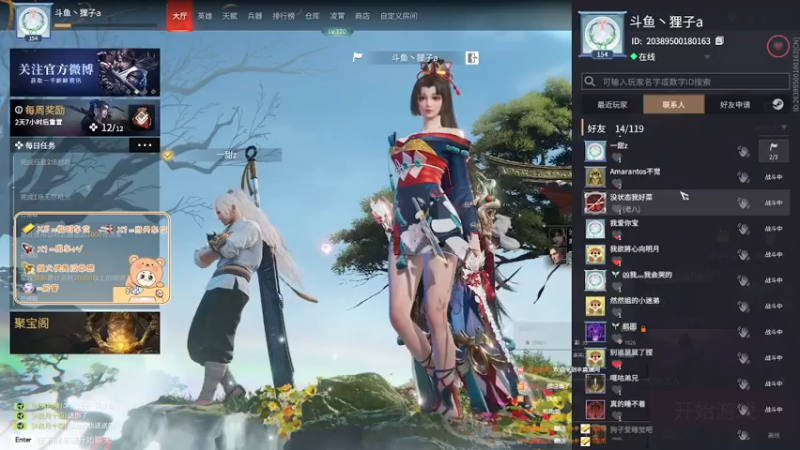Wave at friend 我欲将心向明月
The height and width of the screenshot is (450, 800).
click(x=743, y=255)
